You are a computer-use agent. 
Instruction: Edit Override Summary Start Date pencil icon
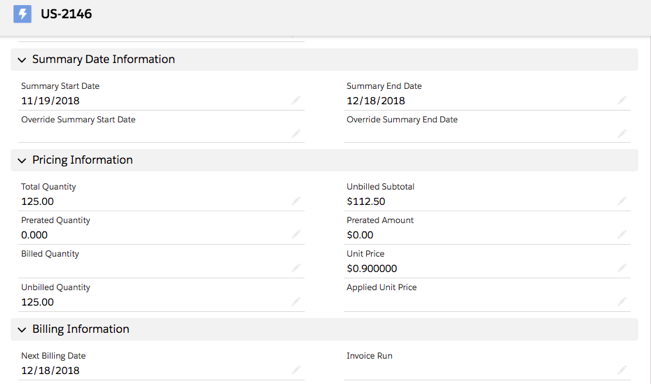[296, 133]
